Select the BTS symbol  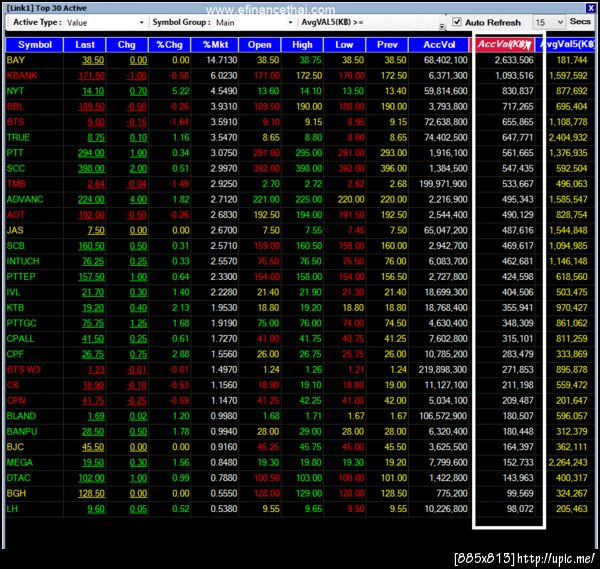15,122
